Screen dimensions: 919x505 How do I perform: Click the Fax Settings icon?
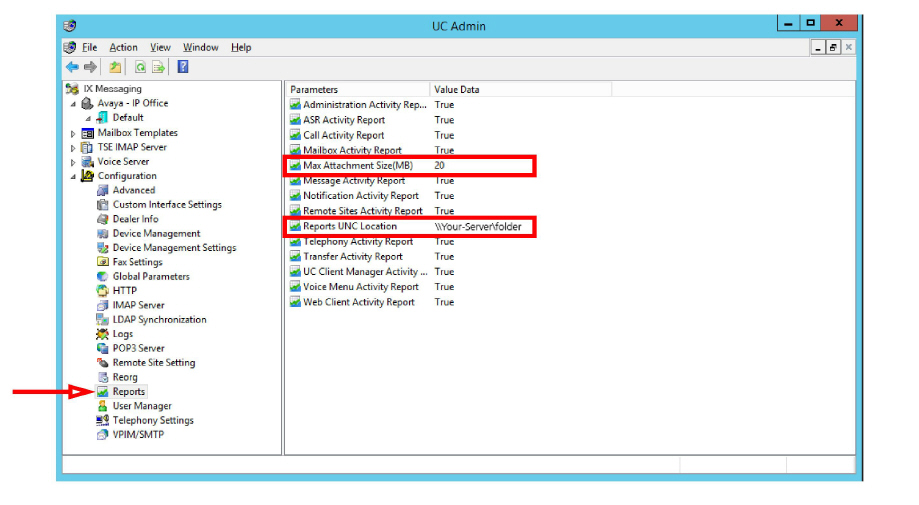pyautogui.click(x=103, y=262)
